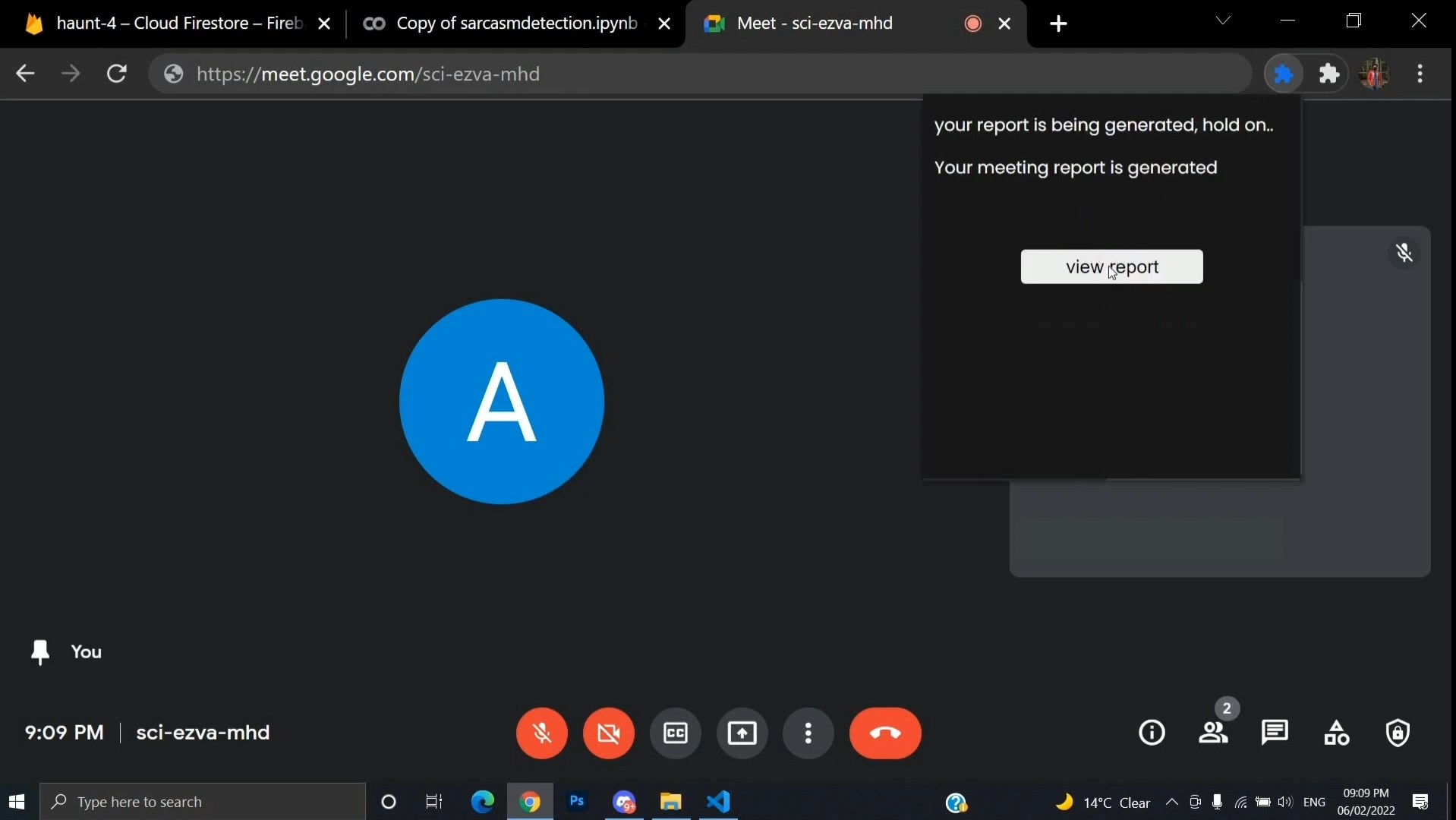The height and width of the screenshot is (820, 1456).
Task: Click the view report button
Action: click(1112, 266)
